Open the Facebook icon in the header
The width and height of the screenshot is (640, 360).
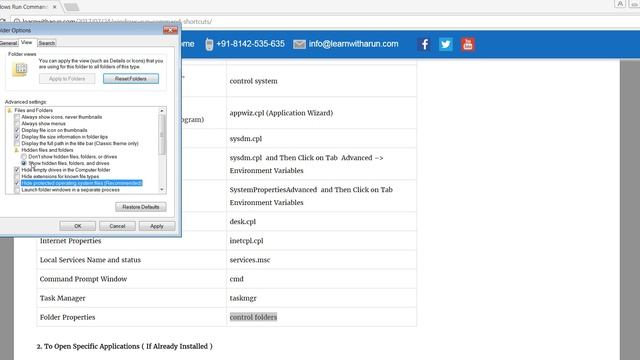[x=424, y=44]
